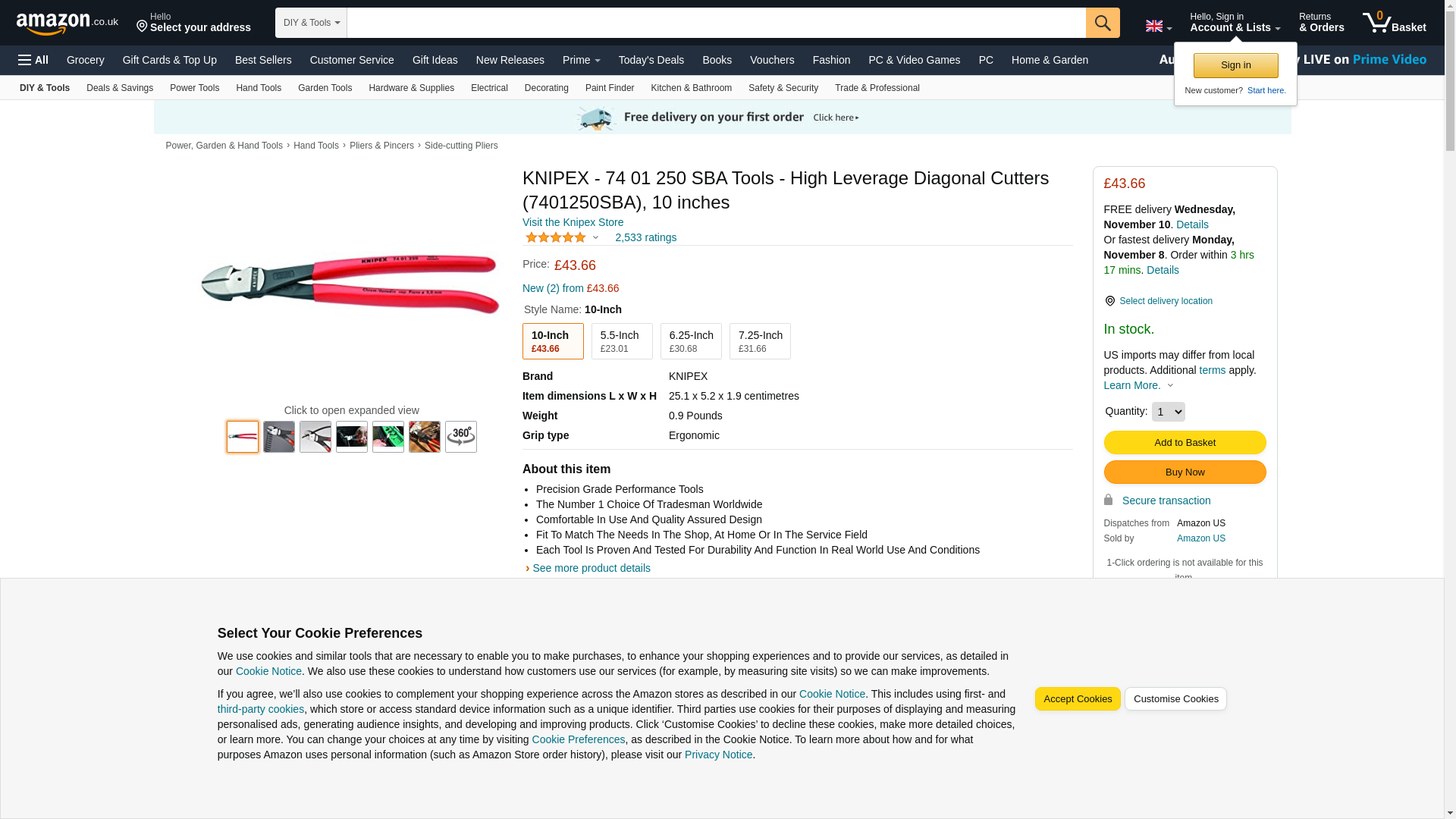Select the second product image thumbnail
Image resolution: width=1456 pixels, height=819 pixels.
278,437
